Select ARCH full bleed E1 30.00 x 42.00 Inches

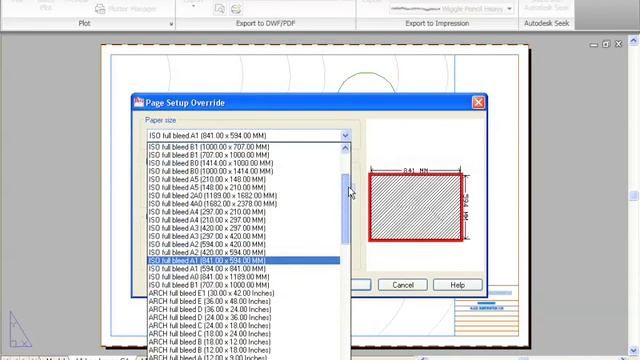244,293
